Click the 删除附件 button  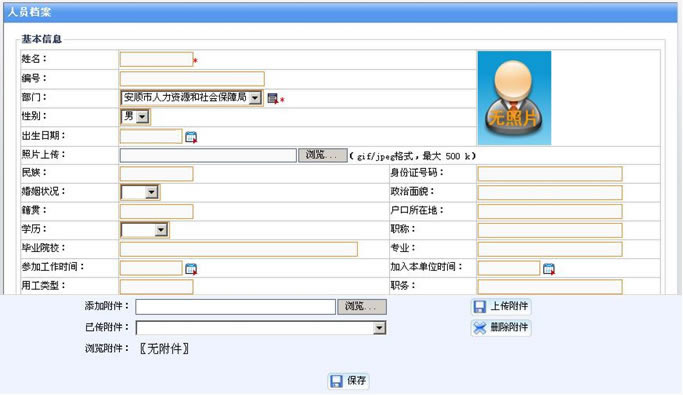[501, 327]
